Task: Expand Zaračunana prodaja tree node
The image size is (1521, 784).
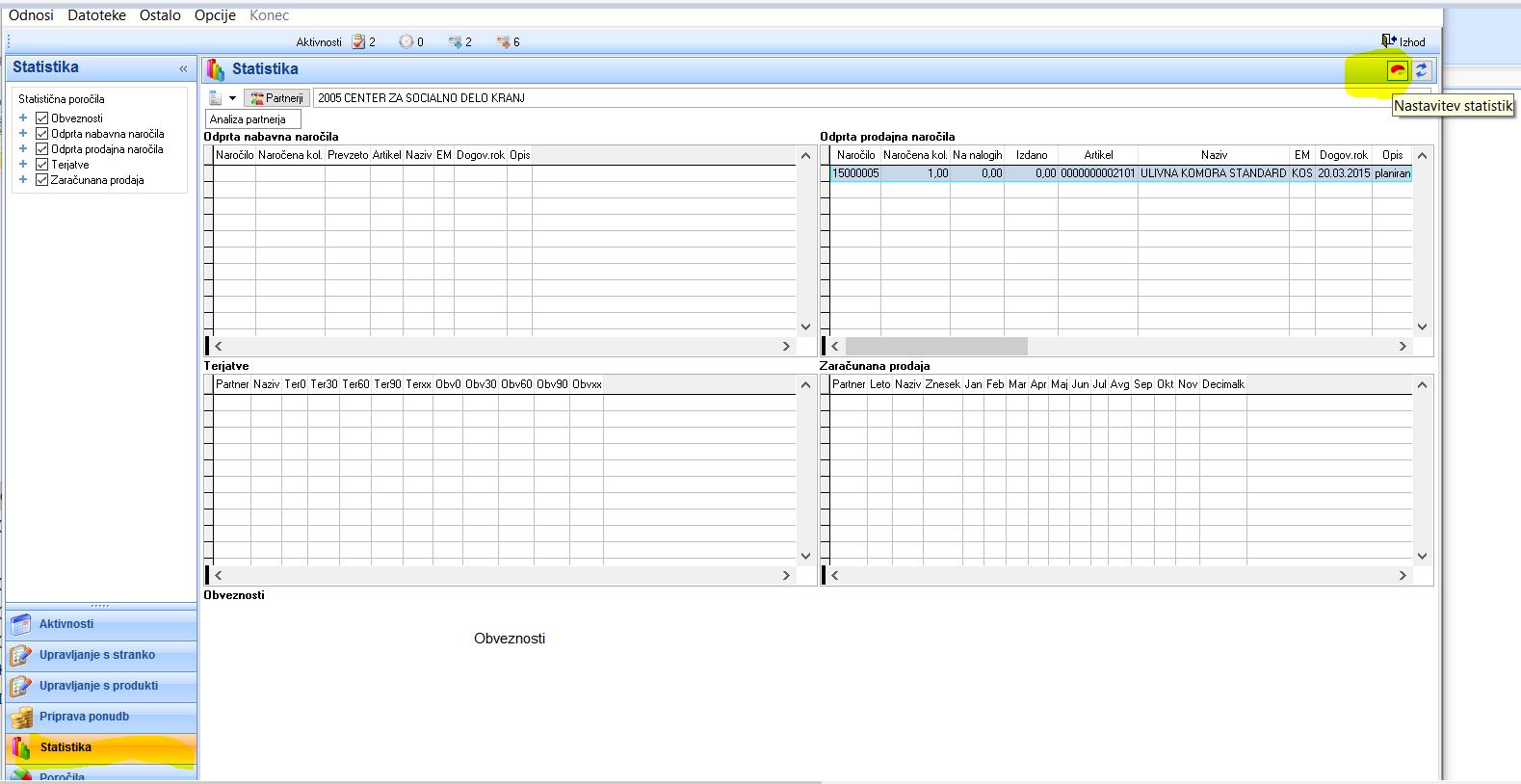Action: click(23, 180)
